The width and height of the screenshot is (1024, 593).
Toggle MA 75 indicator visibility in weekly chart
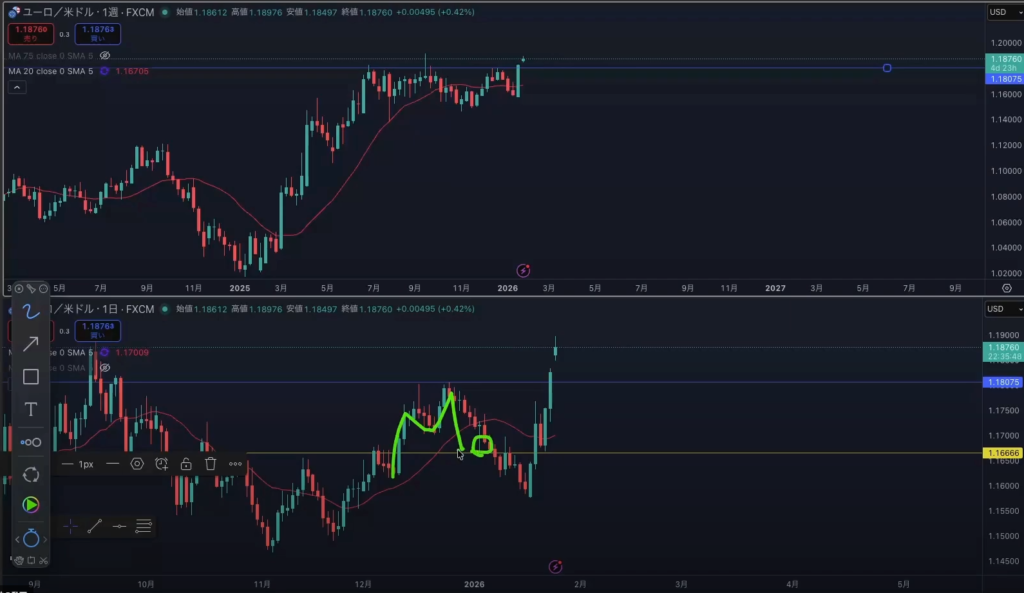pyautogui.click(x=105, y=55)
